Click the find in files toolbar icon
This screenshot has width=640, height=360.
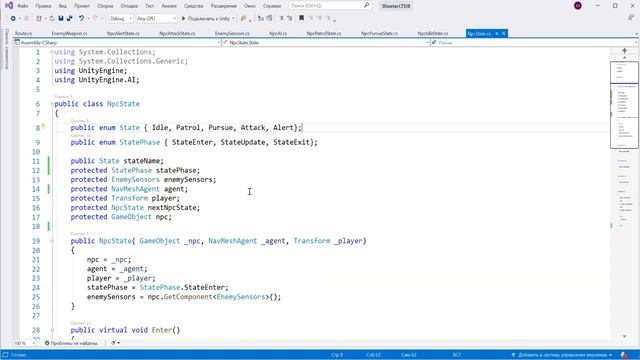(x=244, y=18)
